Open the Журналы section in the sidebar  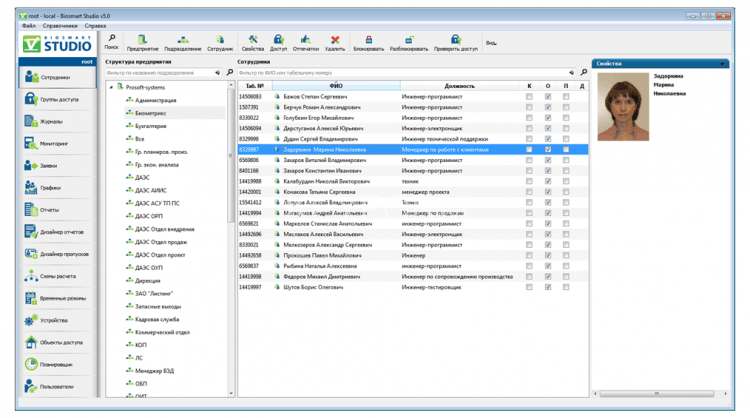point(51,122)
